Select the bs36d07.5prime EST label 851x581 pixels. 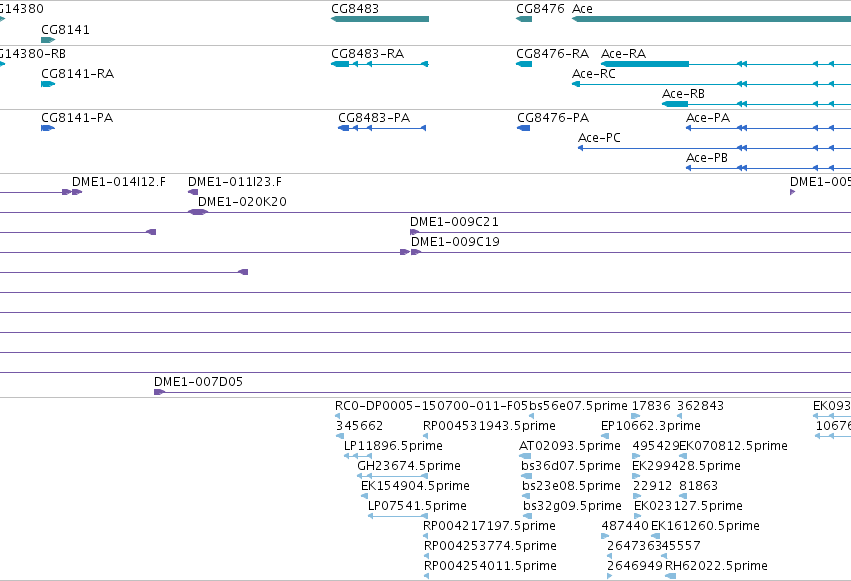pyautogui.click(x=570, y=466)
